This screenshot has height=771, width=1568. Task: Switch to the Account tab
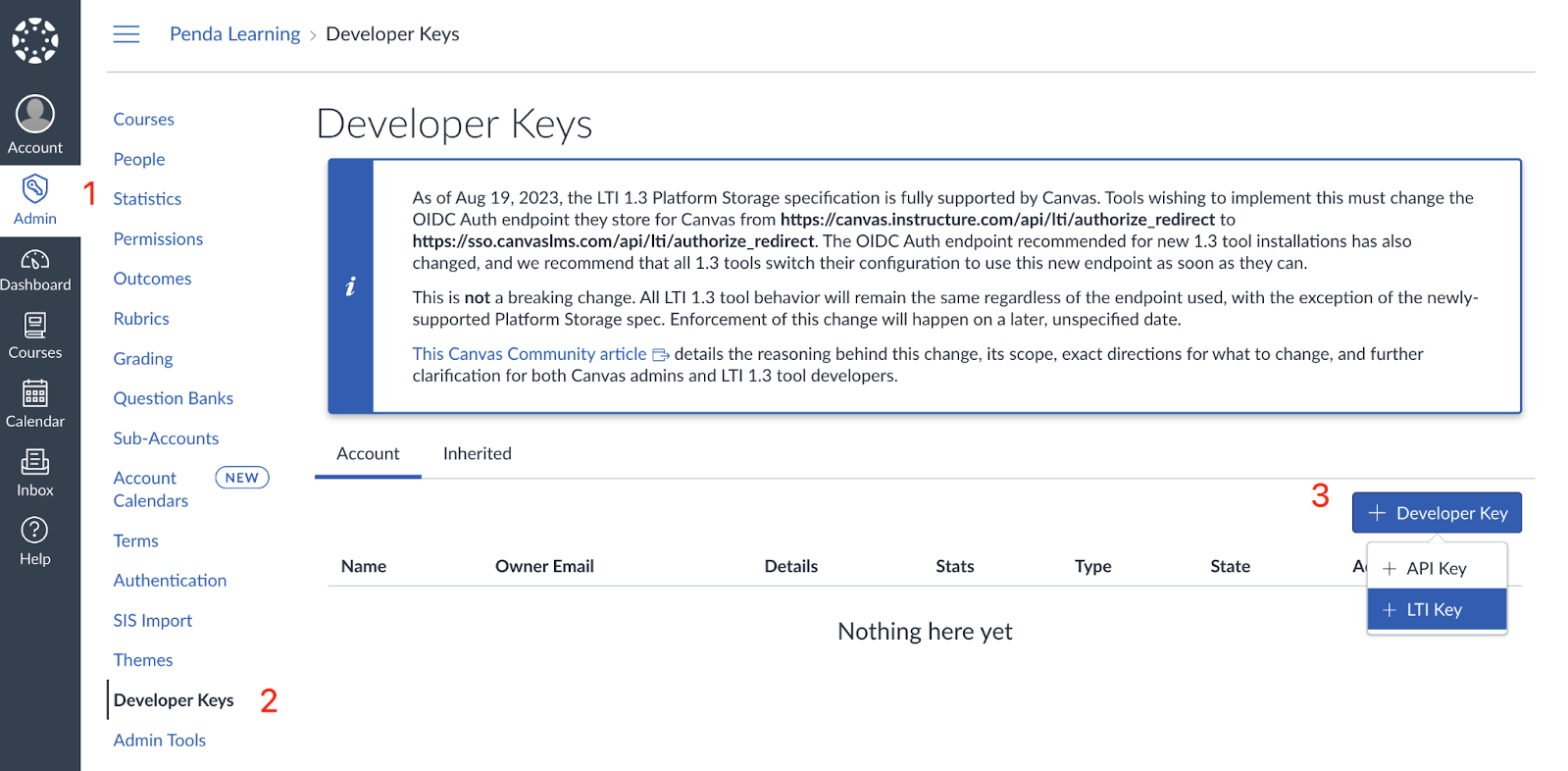pos(368,454)
